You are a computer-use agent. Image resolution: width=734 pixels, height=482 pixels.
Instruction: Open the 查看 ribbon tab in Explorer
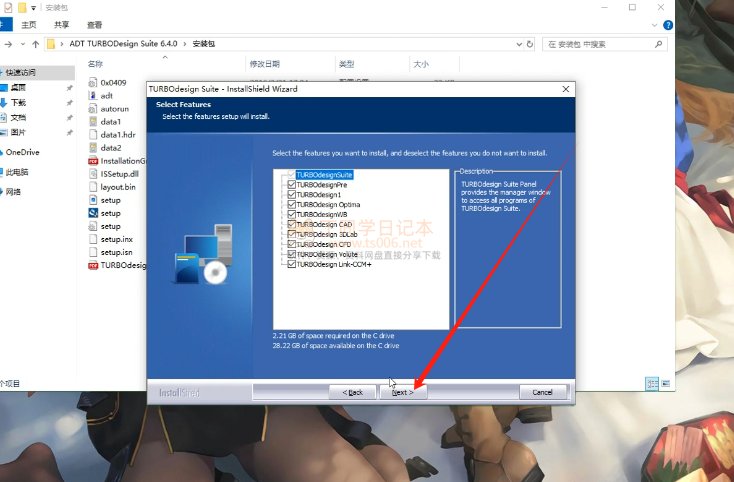[x=95, y=25]
